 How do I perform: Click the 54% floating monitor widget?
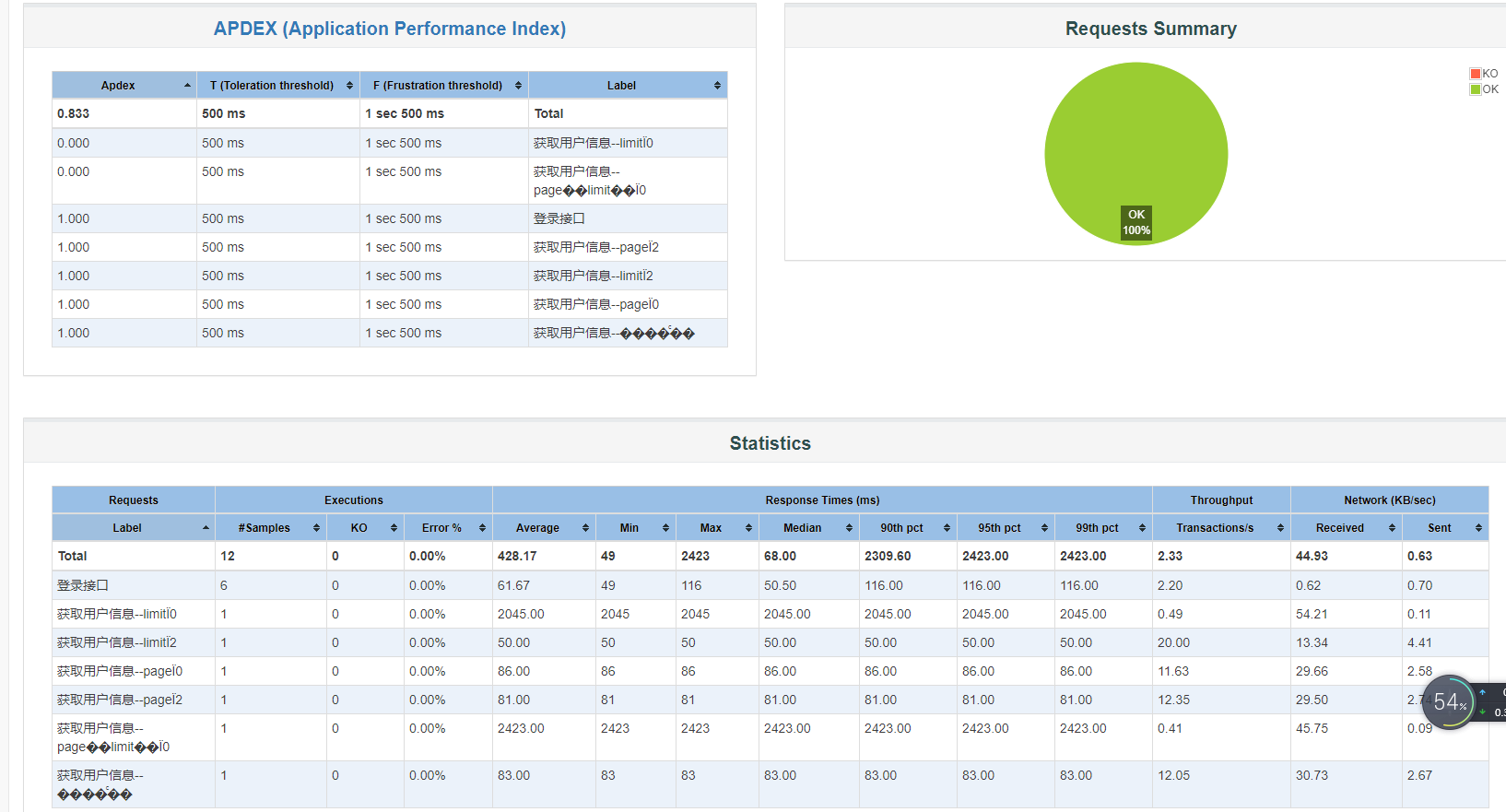point(1449,702)
